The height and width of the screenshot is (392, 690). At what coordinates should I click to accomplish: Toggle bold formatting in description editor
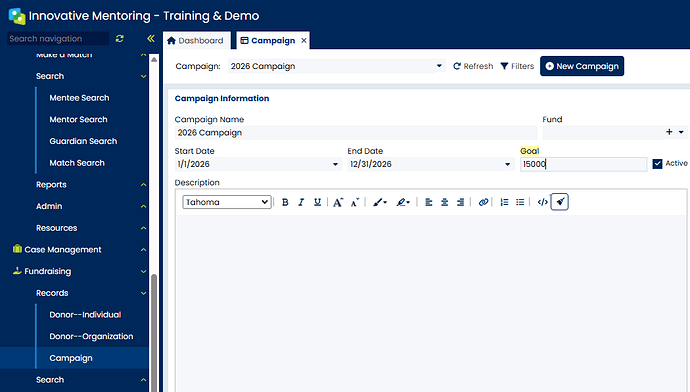pos(285,202)
